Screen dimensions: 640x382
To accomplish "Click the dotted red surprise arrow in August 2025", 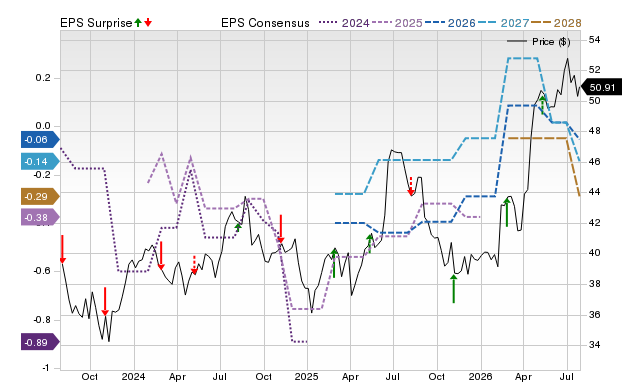I will click(411, 186).
